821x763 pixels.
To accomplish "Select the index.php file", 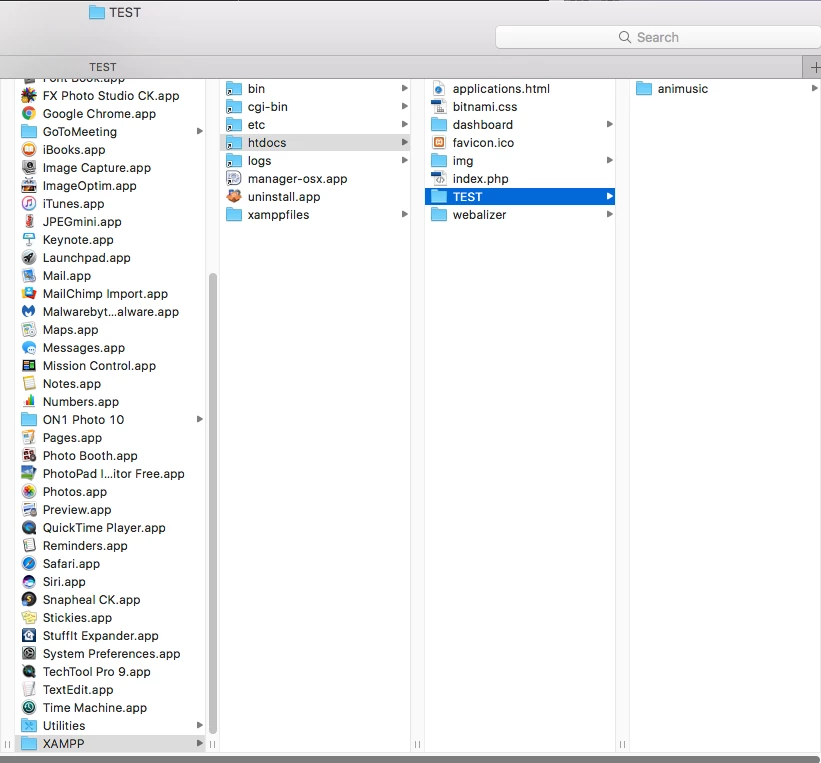I will (x=520, y=179).
